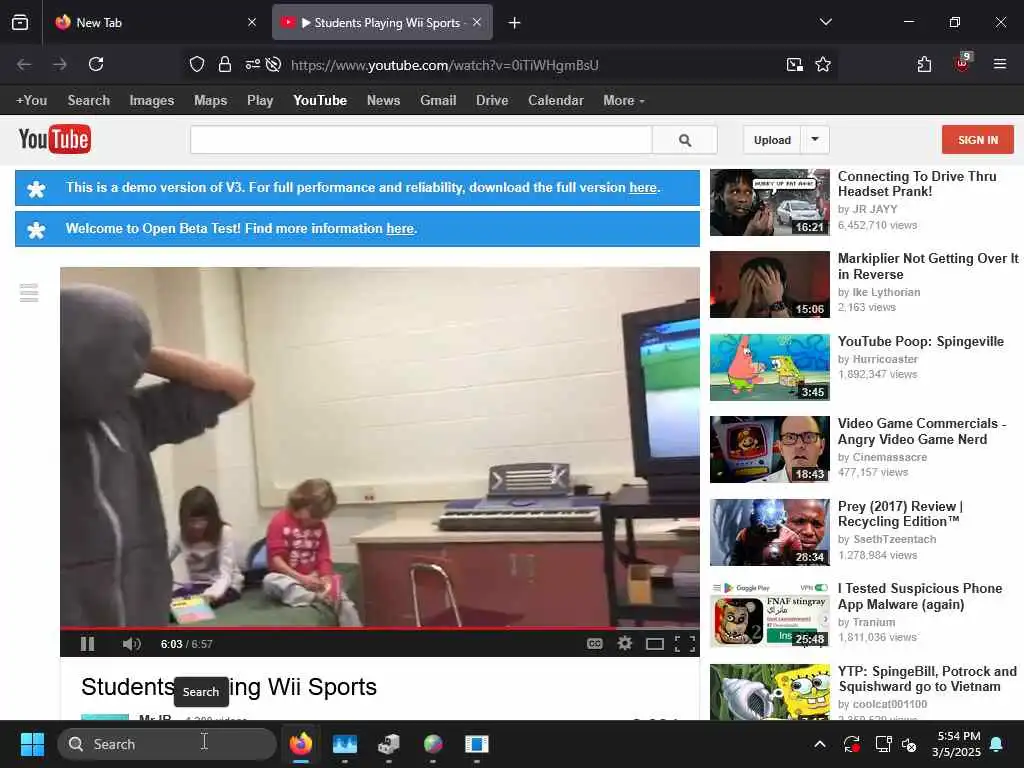Open YouTube Poop: Spingeville thumbnail
Image resolution: width=1024 pixels, height=768 pixels.
tap(770, 367)
